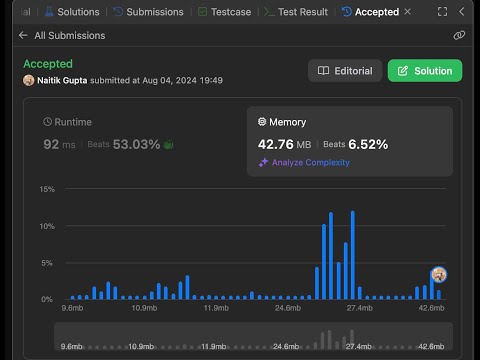Click the Analyze Complexity sparkle icon
The width and height of the screenshot is (480, 360).
pos(263,162)
